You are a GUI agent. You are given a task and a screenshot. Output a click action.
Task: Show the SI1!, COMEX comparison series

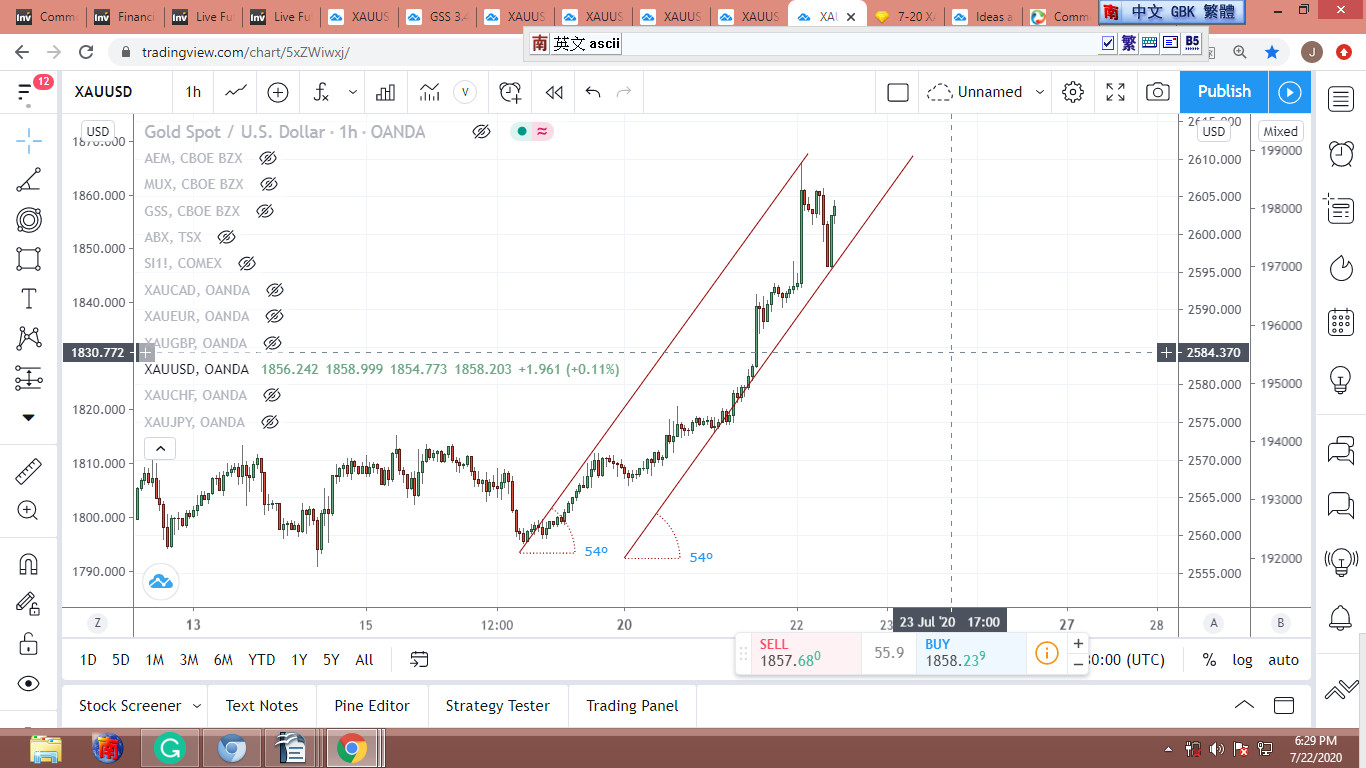pos(247,263)
